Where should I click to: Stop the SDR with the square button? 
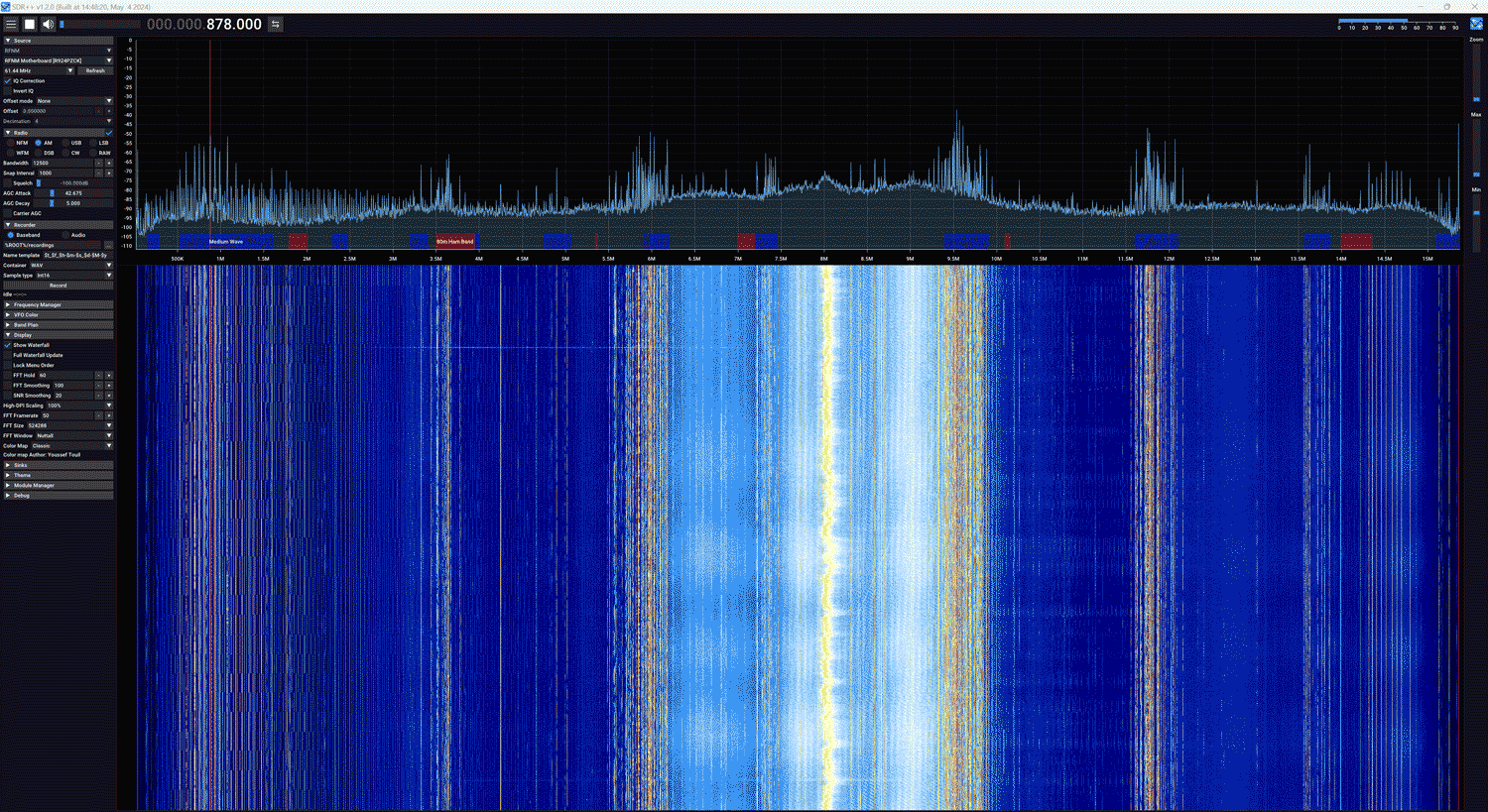pyautogui.click(x=30, y=24)
